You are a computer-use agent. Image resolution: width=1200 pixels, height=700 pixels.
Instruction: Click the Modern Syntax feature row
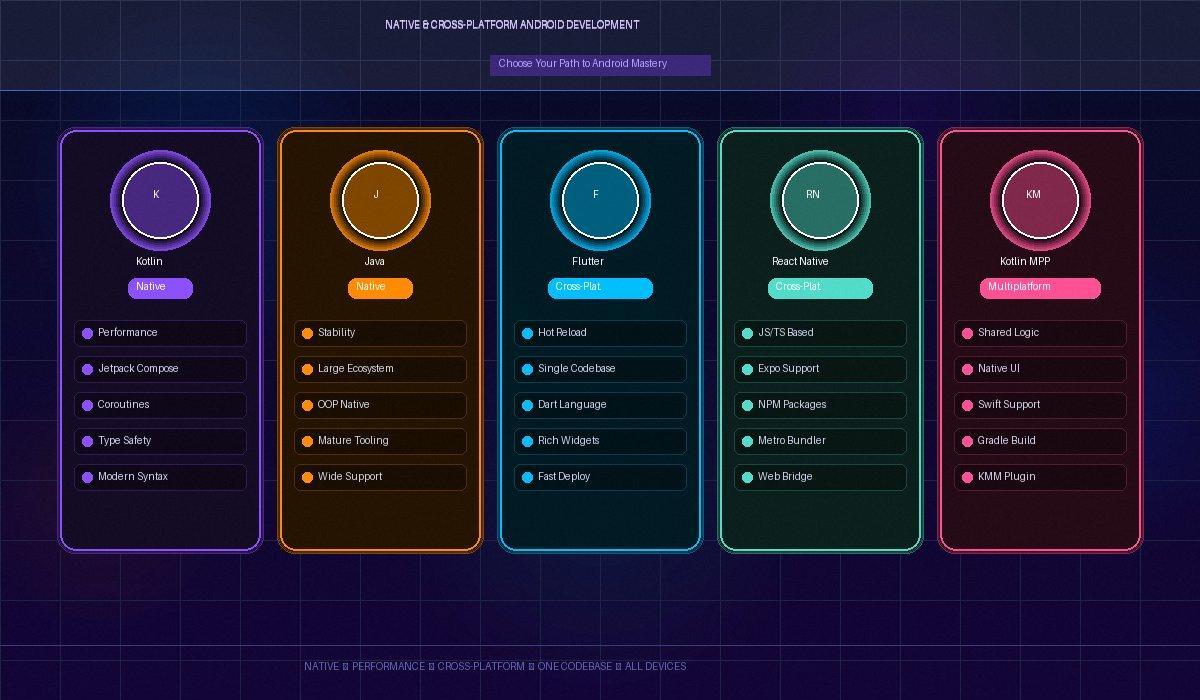tap(160, 477)
